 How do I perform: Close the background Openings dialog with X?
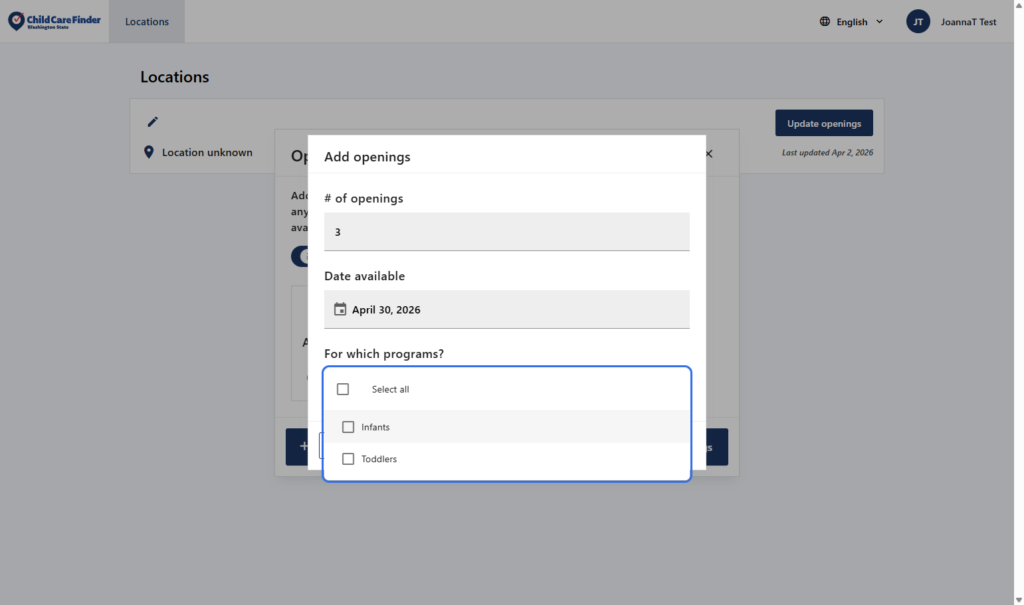click(709, 154)
